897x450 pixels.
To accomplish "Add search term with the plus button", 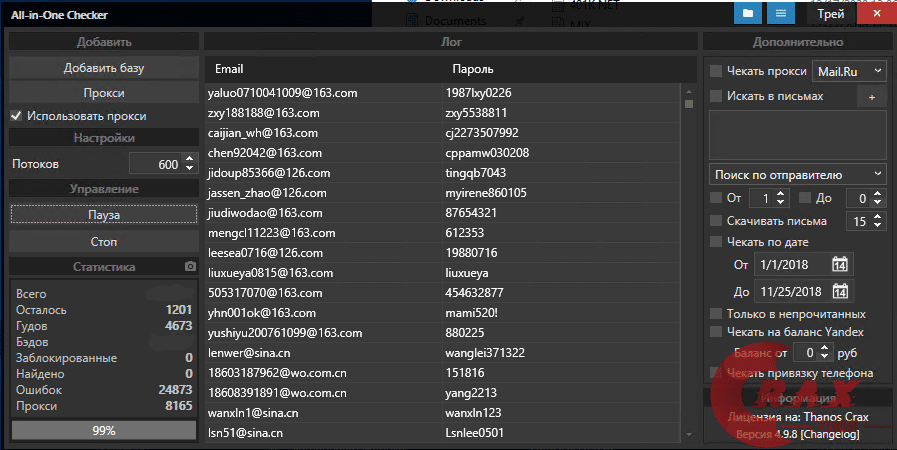I will point(872,97).
